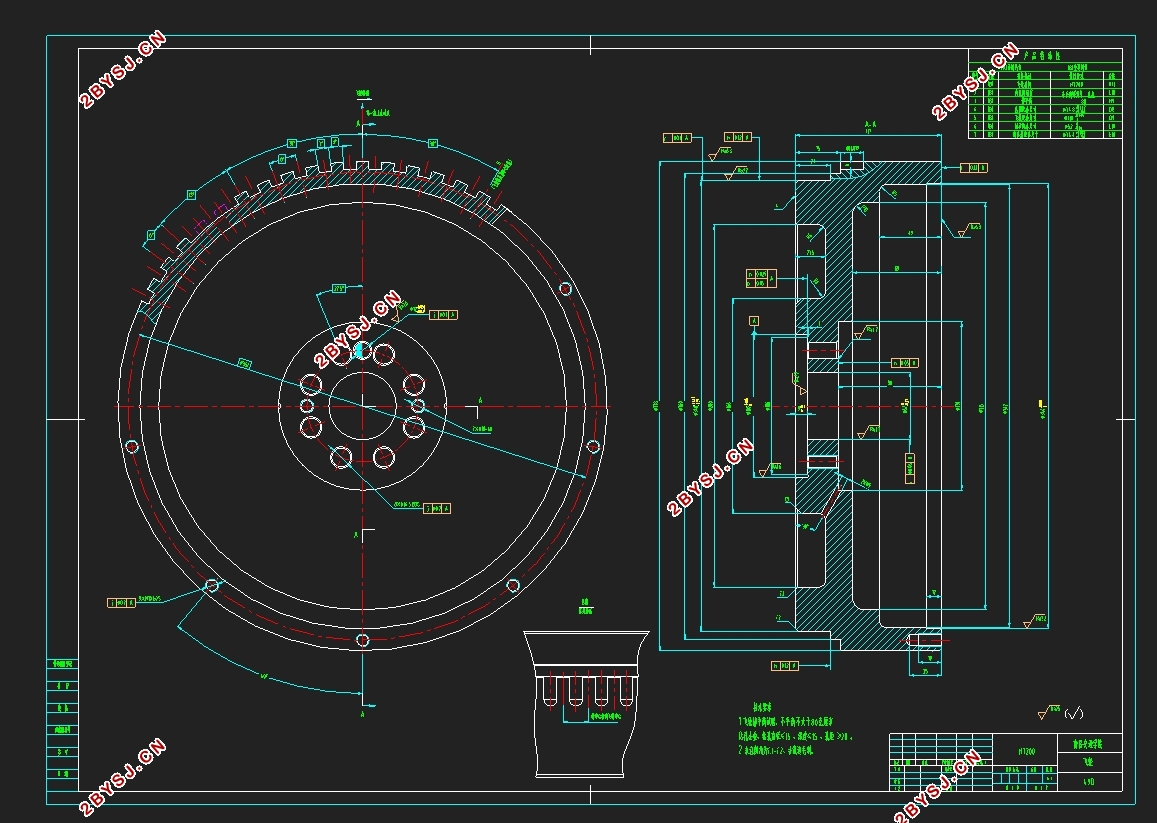Select the tooth profile detail view at bottom

click(585, 703)
